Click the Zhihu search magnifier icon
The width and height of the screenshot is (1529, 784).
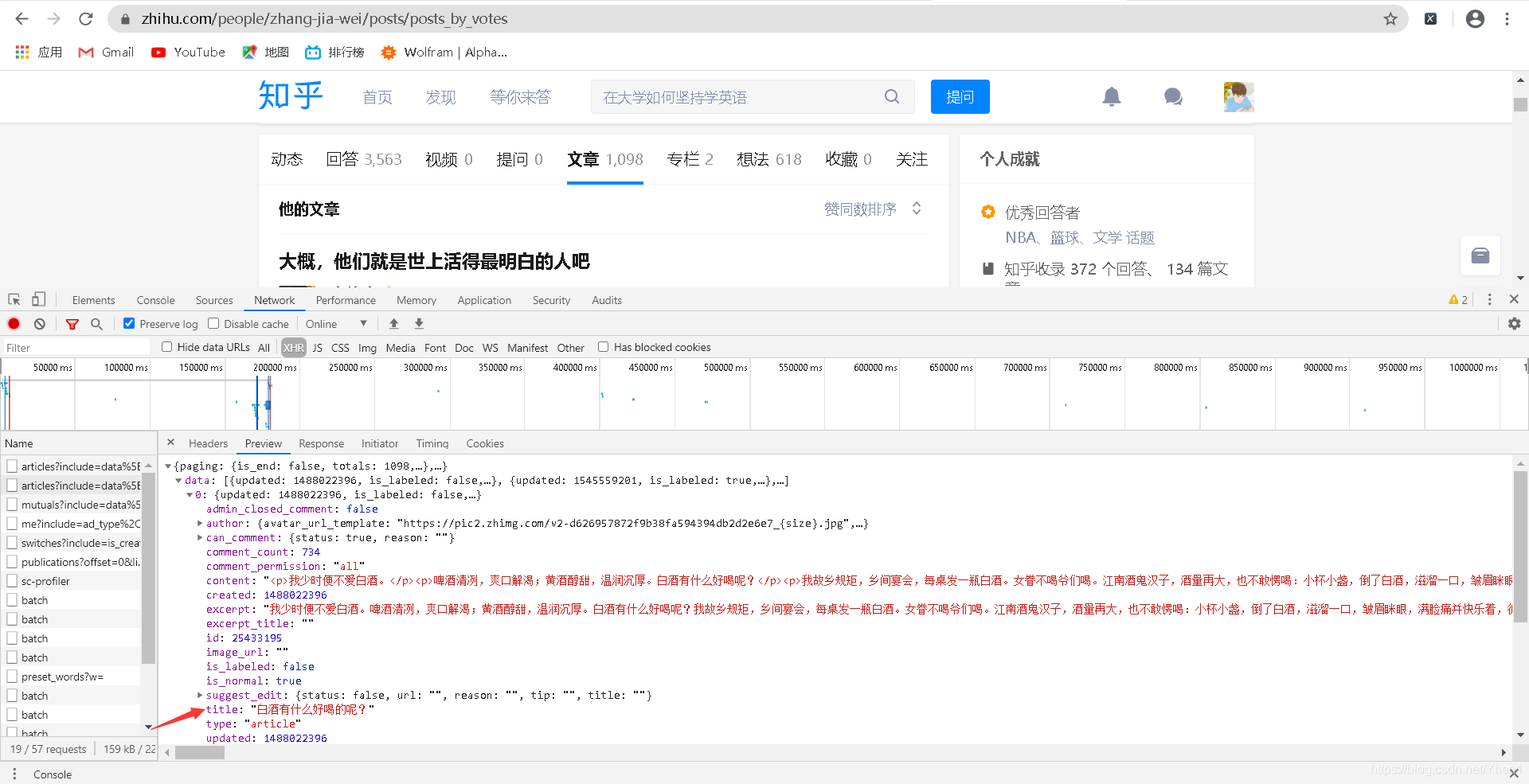(x=892, y=96)
